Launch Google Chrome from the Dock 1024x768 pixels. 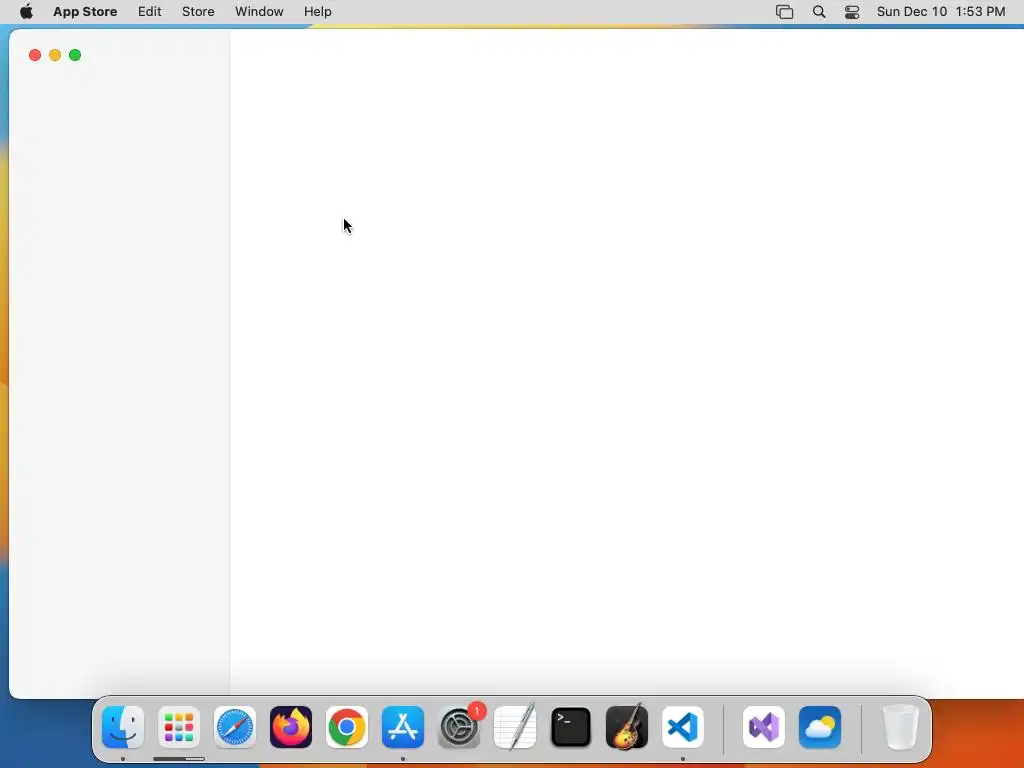(x=347, y=727)
